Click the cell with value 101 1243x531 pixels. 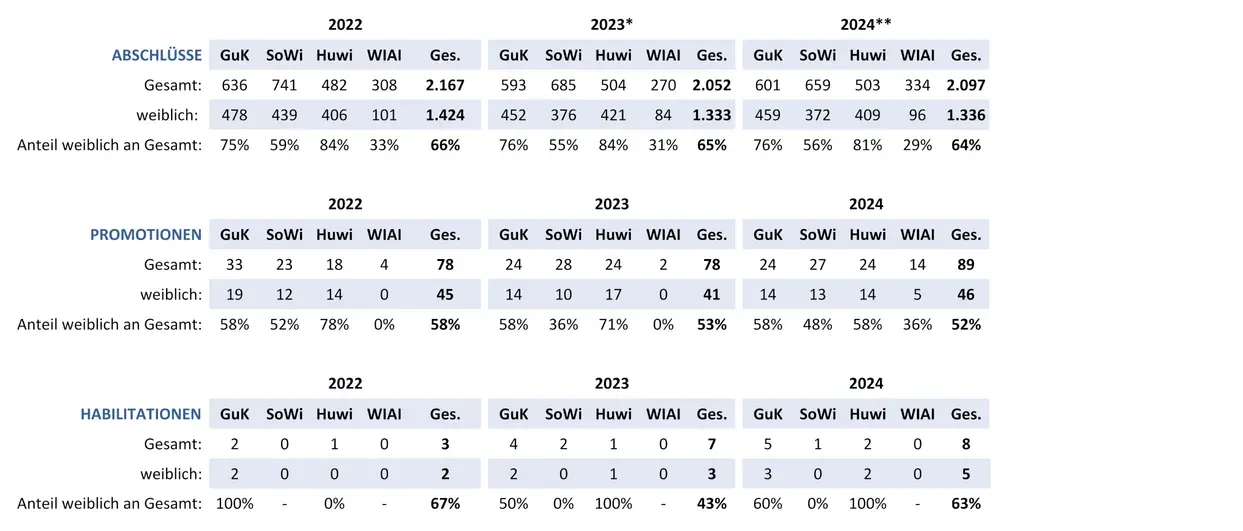click(x=384, y=115)
